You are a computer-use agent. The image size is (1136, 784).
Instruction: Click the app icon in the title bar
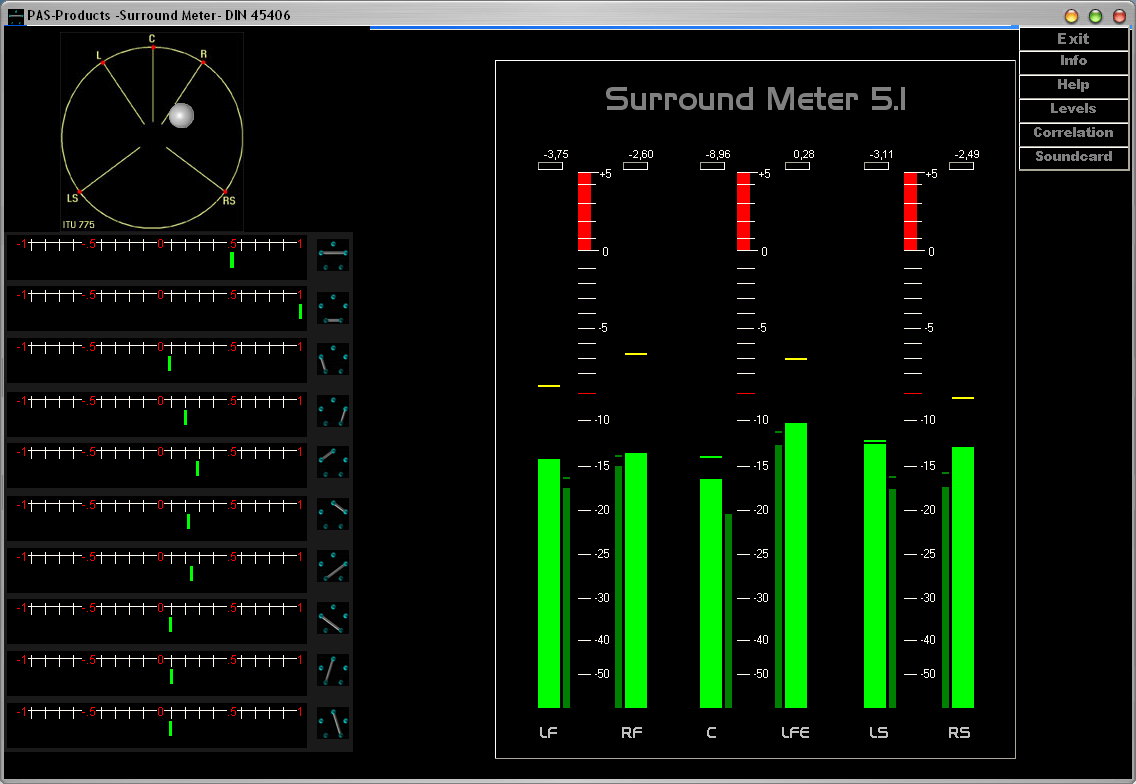coord(15,15)
